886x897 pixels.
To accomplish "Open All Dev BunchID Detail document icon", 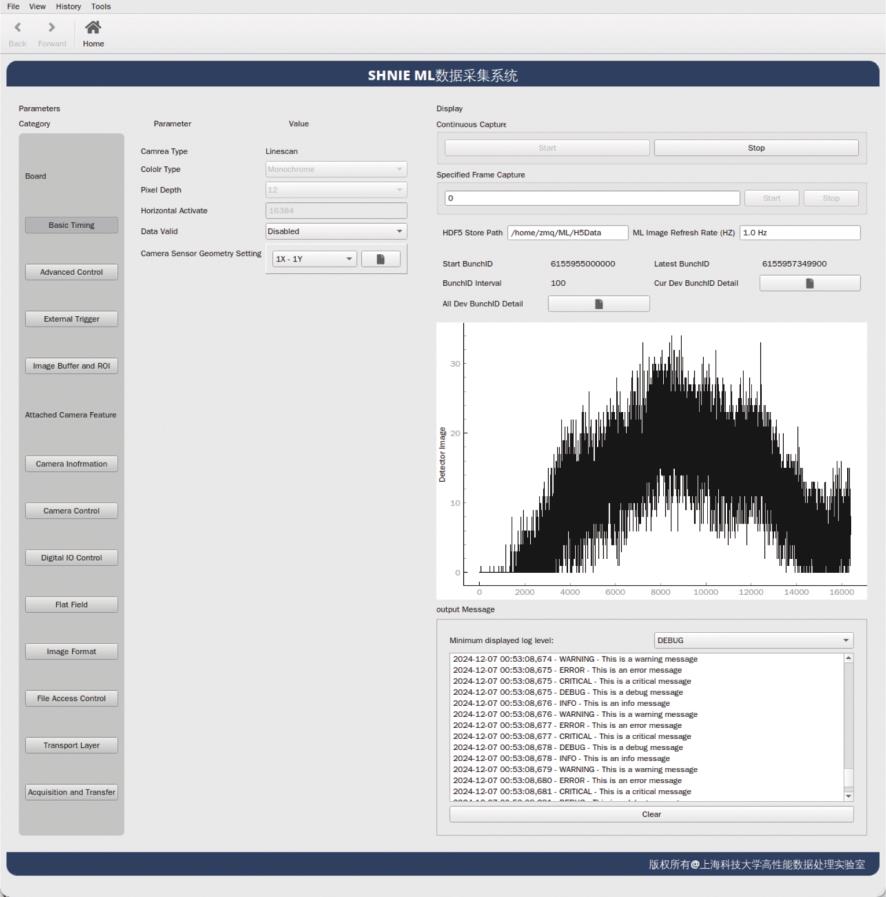I will click(598, 304).
